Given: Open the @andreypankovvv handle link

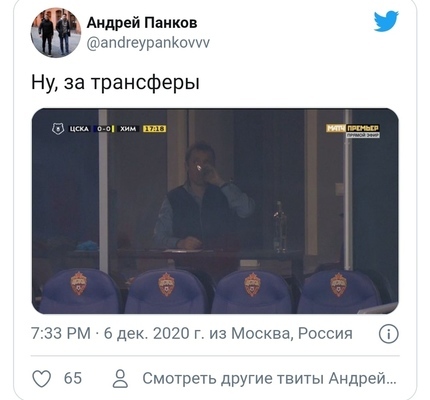Looking at the screenshot, I should (148, 43).
